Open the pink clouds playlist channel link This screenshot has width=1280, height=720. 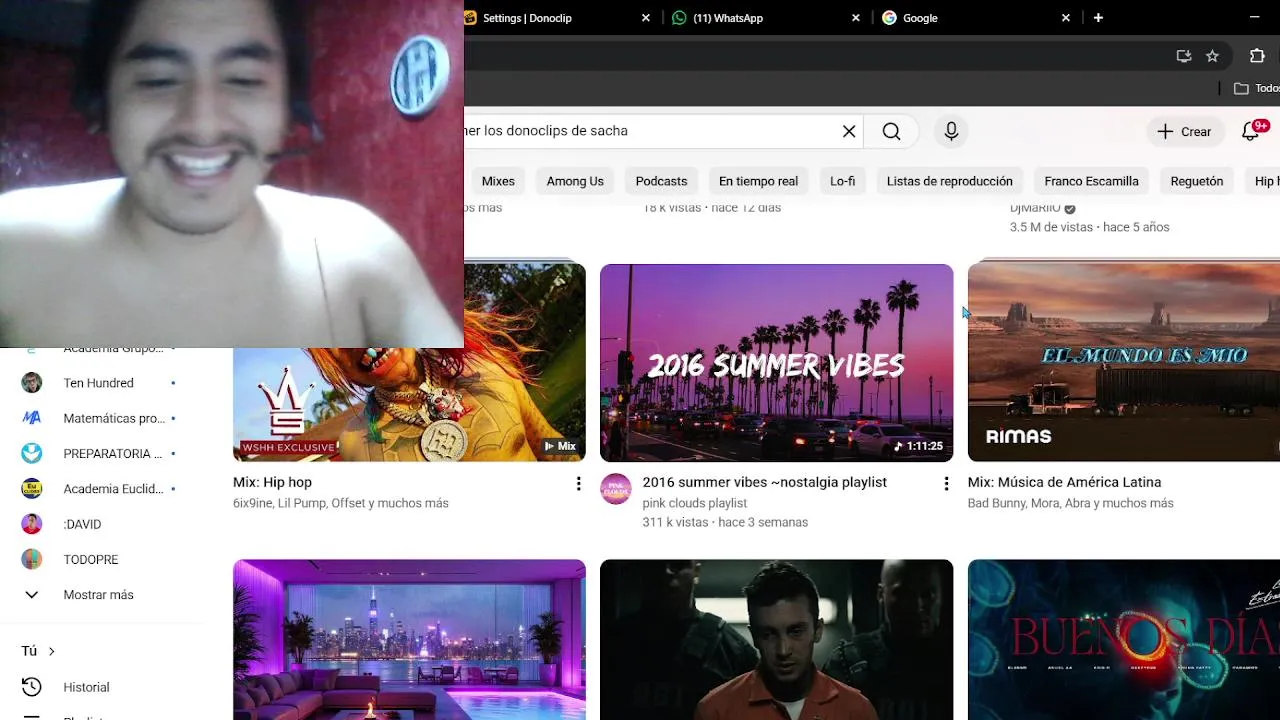pos(695,503)
